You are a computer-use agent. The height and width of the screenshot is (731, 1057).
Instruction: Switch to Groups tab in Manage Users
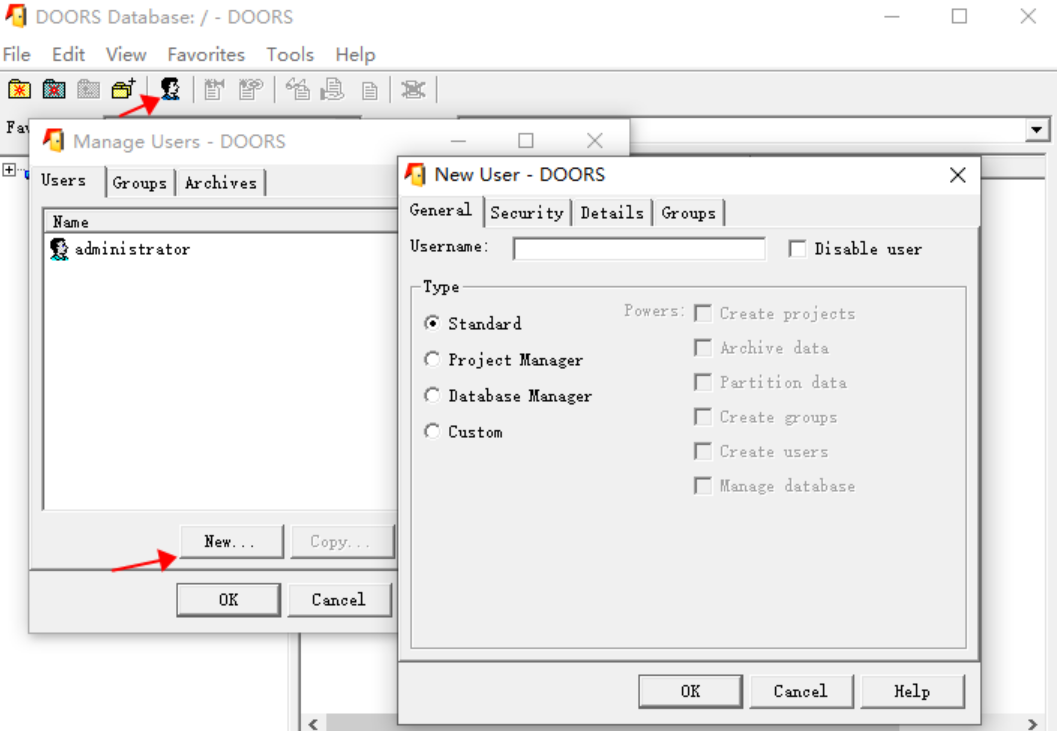coord(140,183)
